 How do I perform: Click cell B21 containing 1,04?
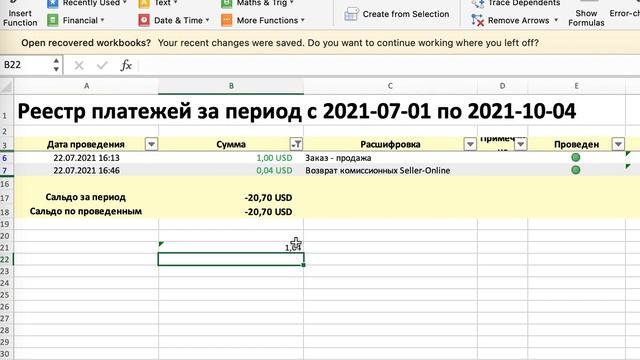coord(231,247)
